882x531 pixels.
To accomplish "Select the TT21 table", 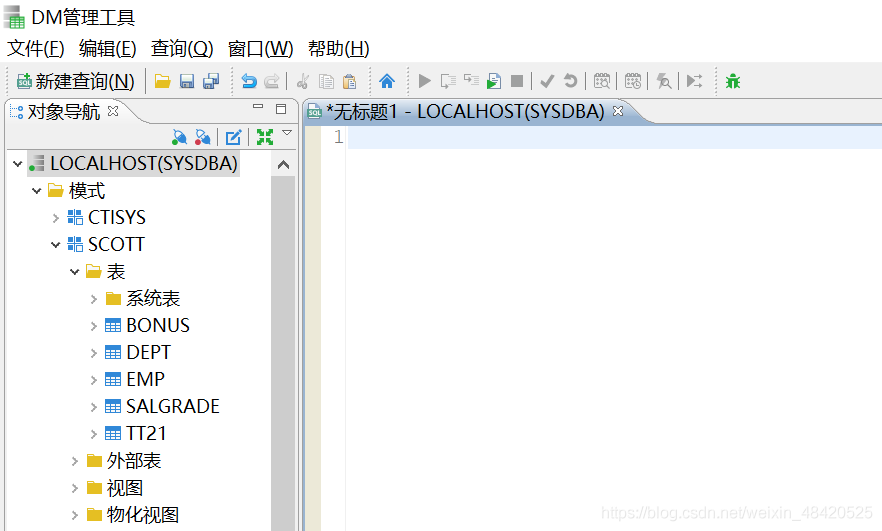I will click(136, 434).
